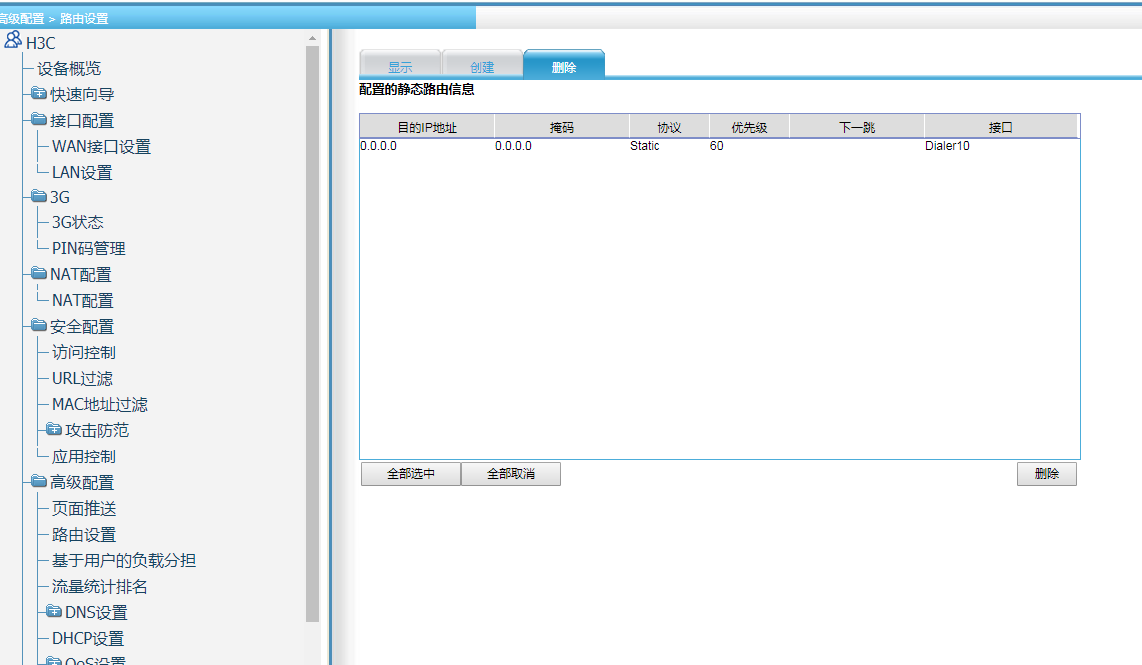The width and height of the screenshot is (1142, 665).
Task: Click the 攻击防范 label
Action: [97, 430]
